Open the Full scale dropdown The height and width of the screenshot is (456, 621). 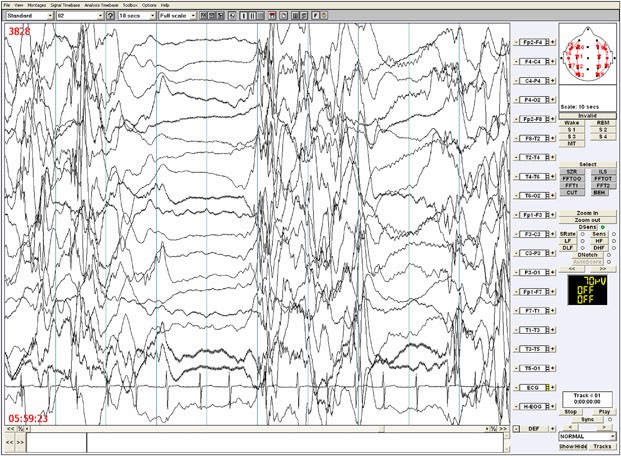(170, 16)
